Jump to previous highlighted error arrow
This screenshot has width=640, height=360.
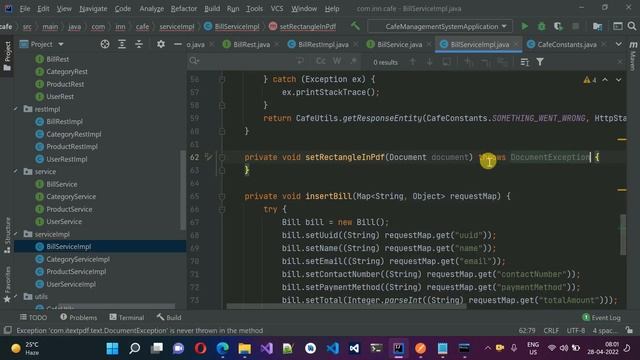click(605, 80)
